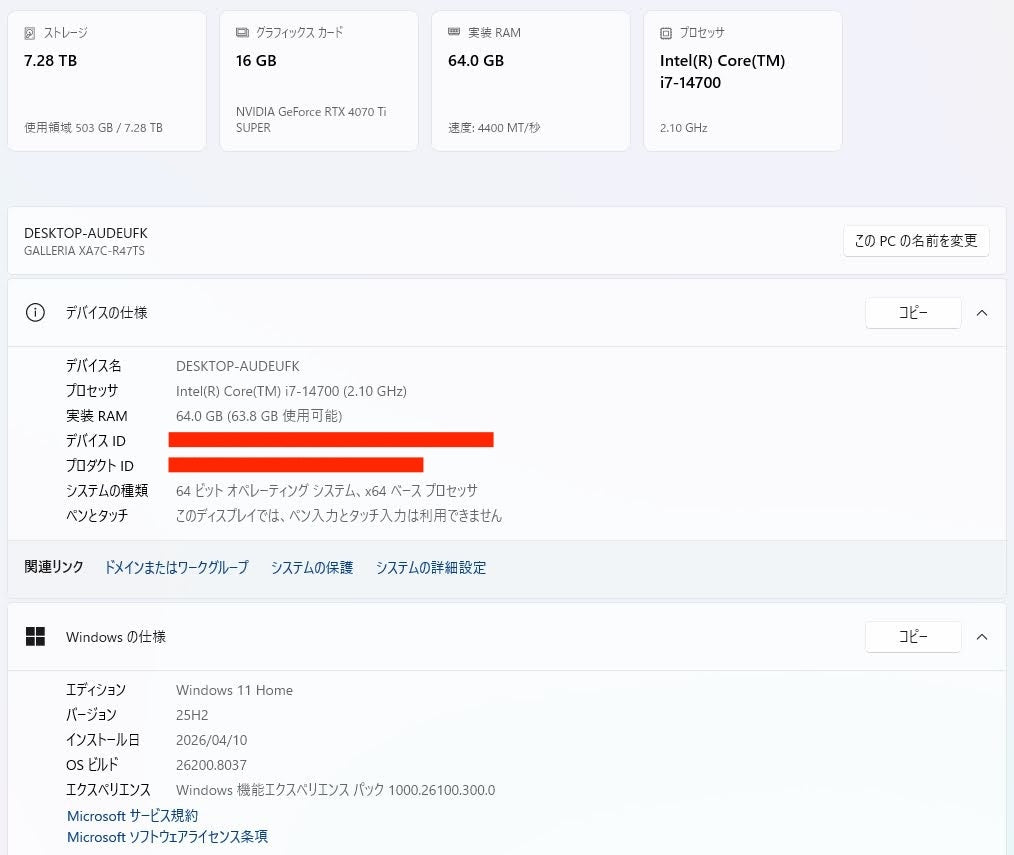Click the インストール日 label

(x=103, y=740)
